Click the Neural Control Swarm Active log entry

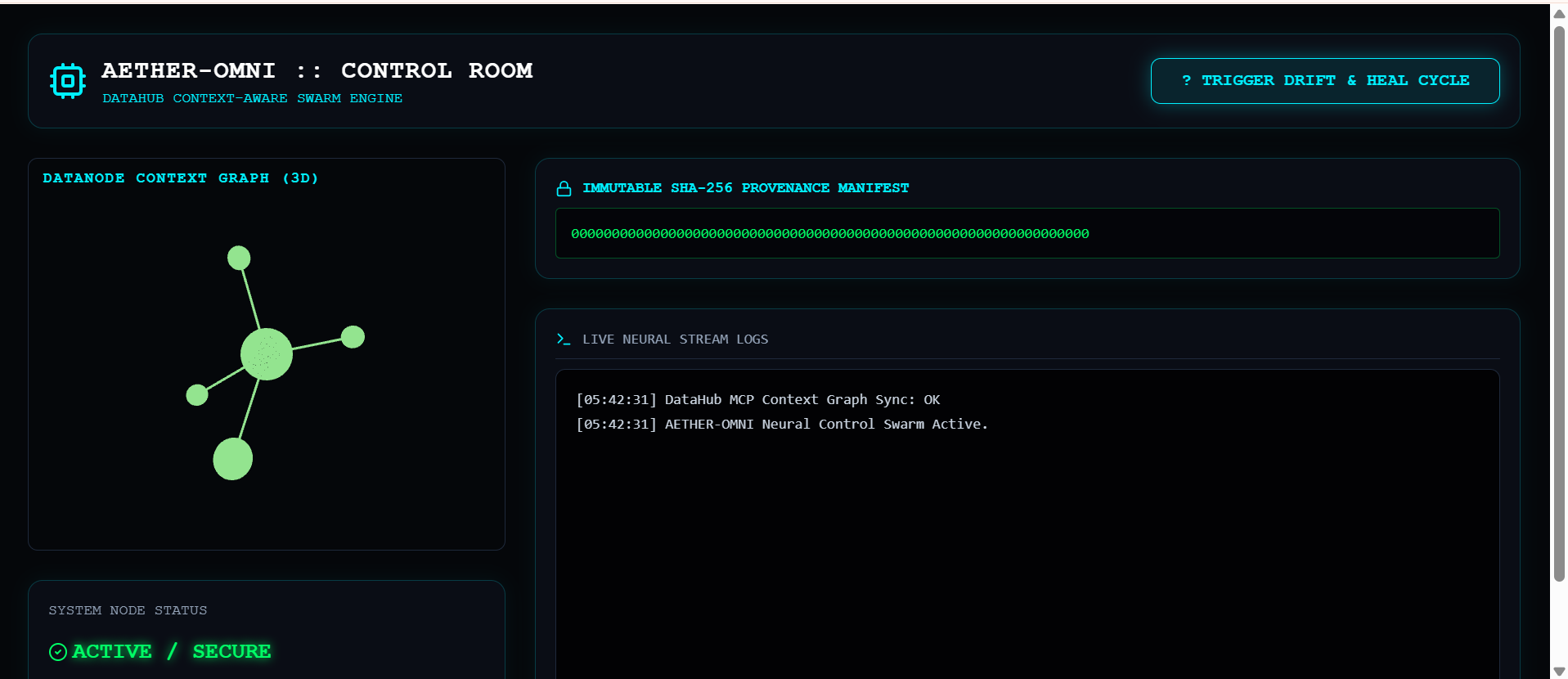pos(782,425)
